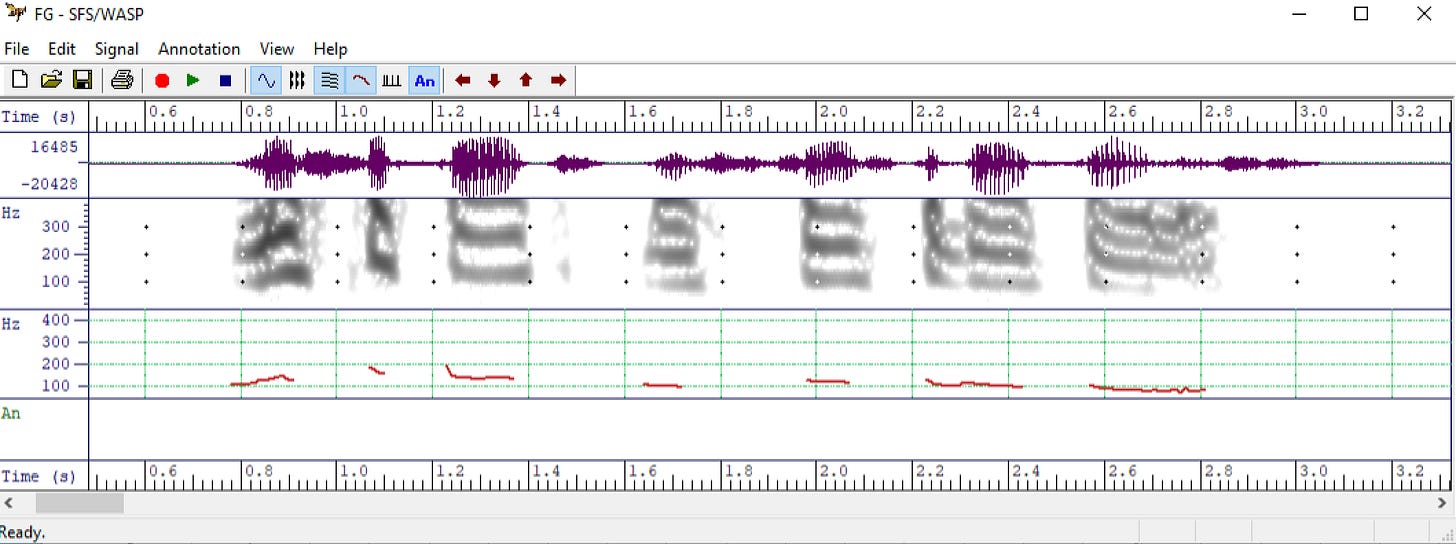Click the SFS/WASP application icon in the title bar
Viewport: 1456px width, 544px height.
[14, 14]
